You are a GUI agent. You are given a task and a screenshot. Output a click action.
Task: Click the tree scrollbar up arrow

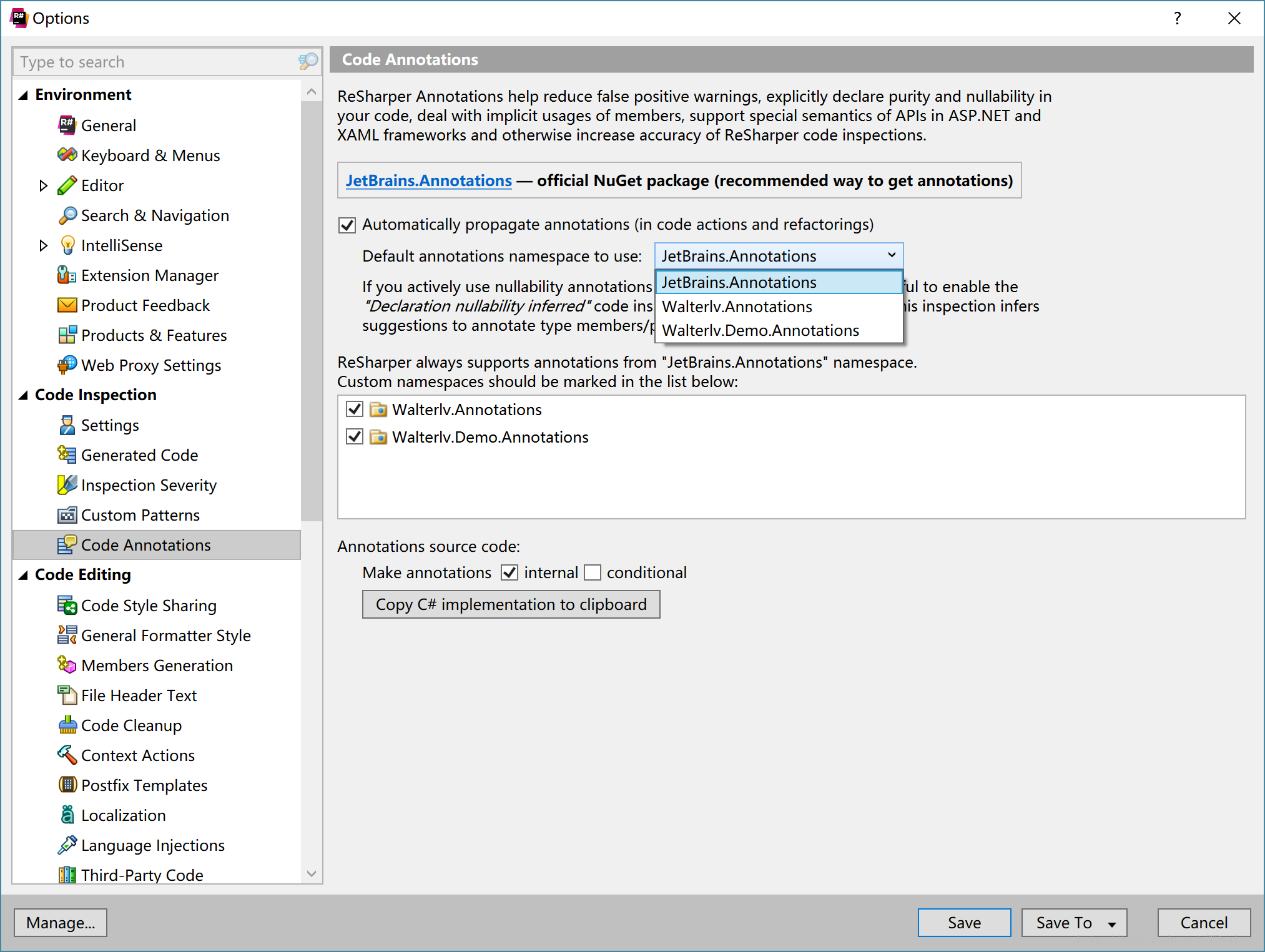pos(312,92)
